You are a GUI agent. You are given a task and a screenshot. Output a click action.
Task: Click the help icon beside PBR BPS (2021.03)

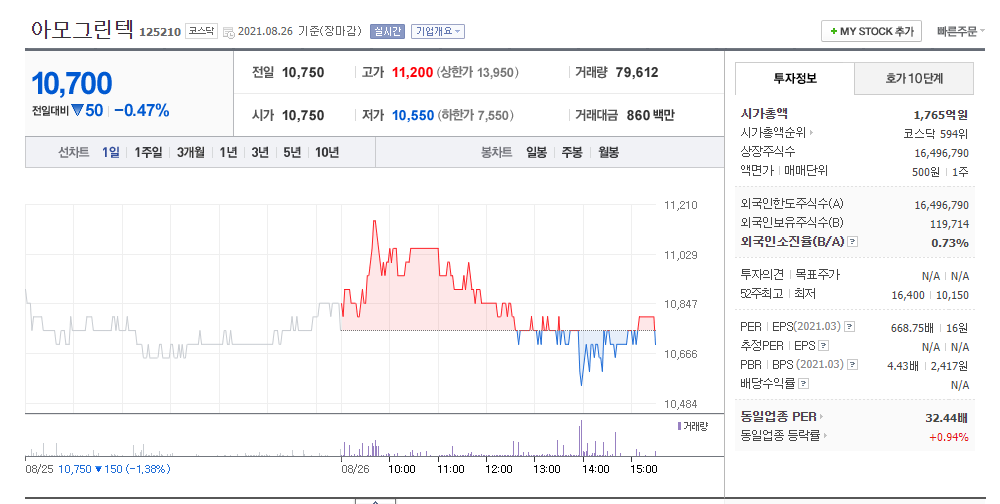853,364
